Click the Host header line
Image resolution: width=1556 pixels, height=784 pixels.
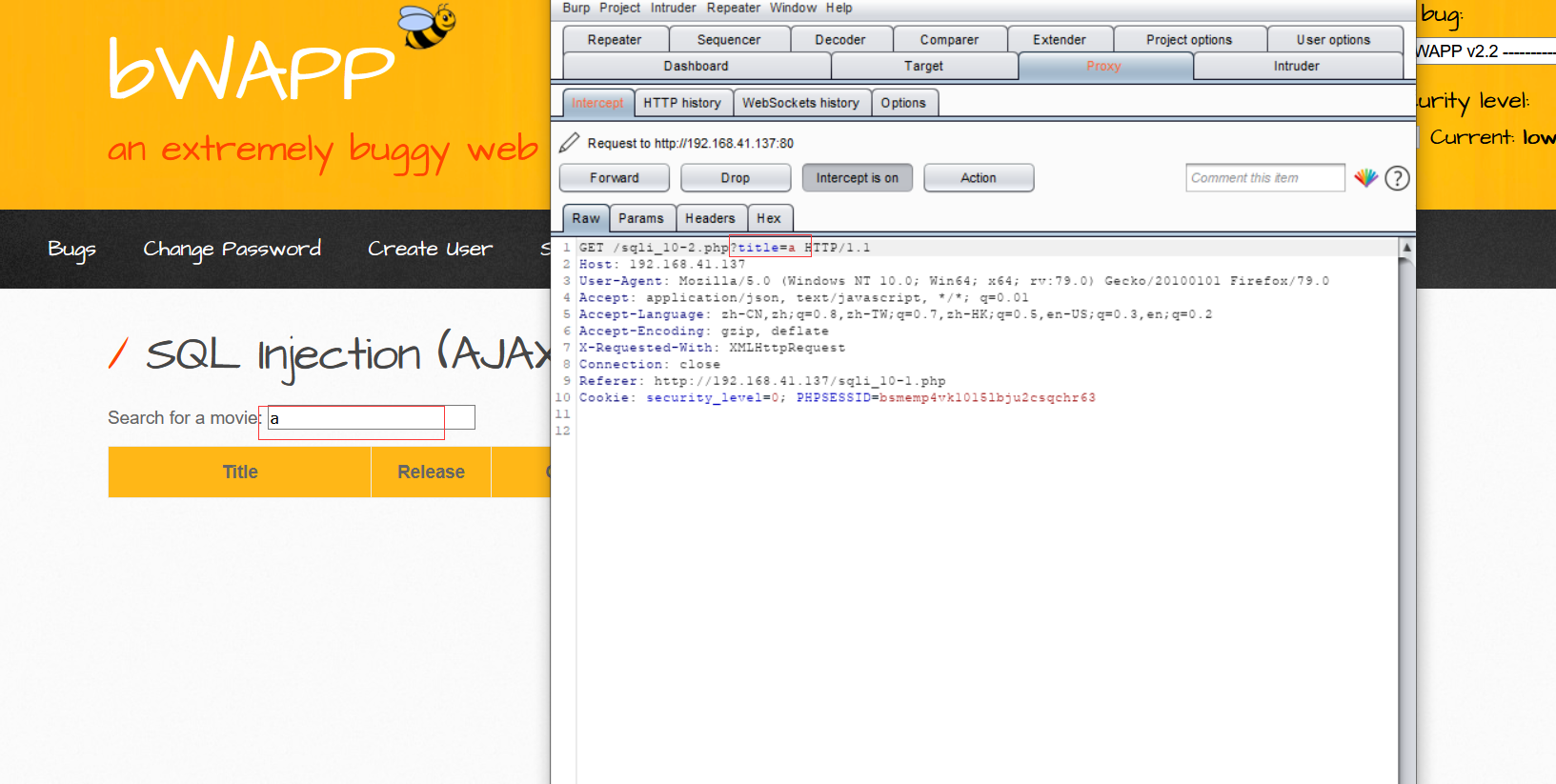click(x=662, y=265)
